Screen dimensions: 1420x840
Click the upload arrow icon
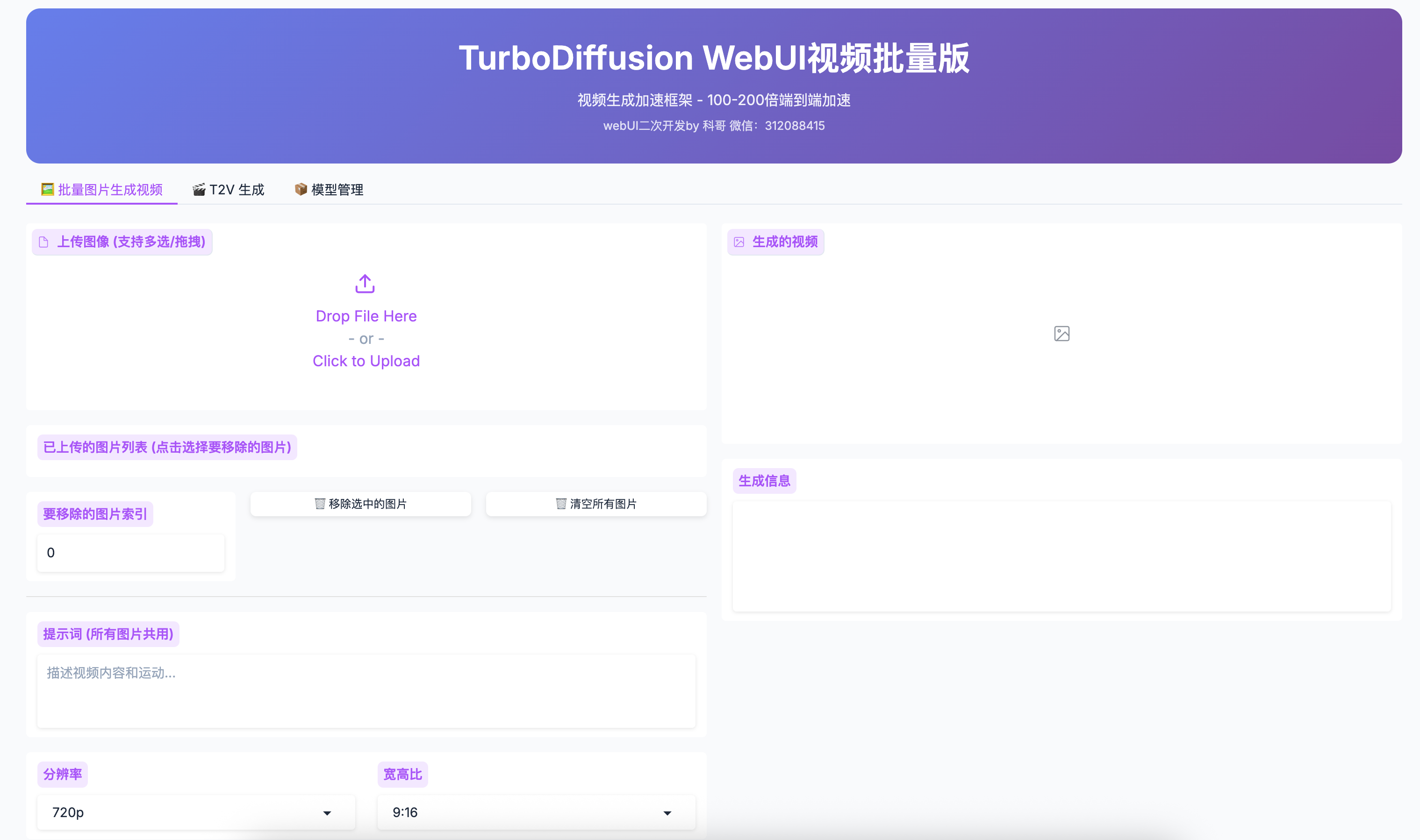coord(365,284)
